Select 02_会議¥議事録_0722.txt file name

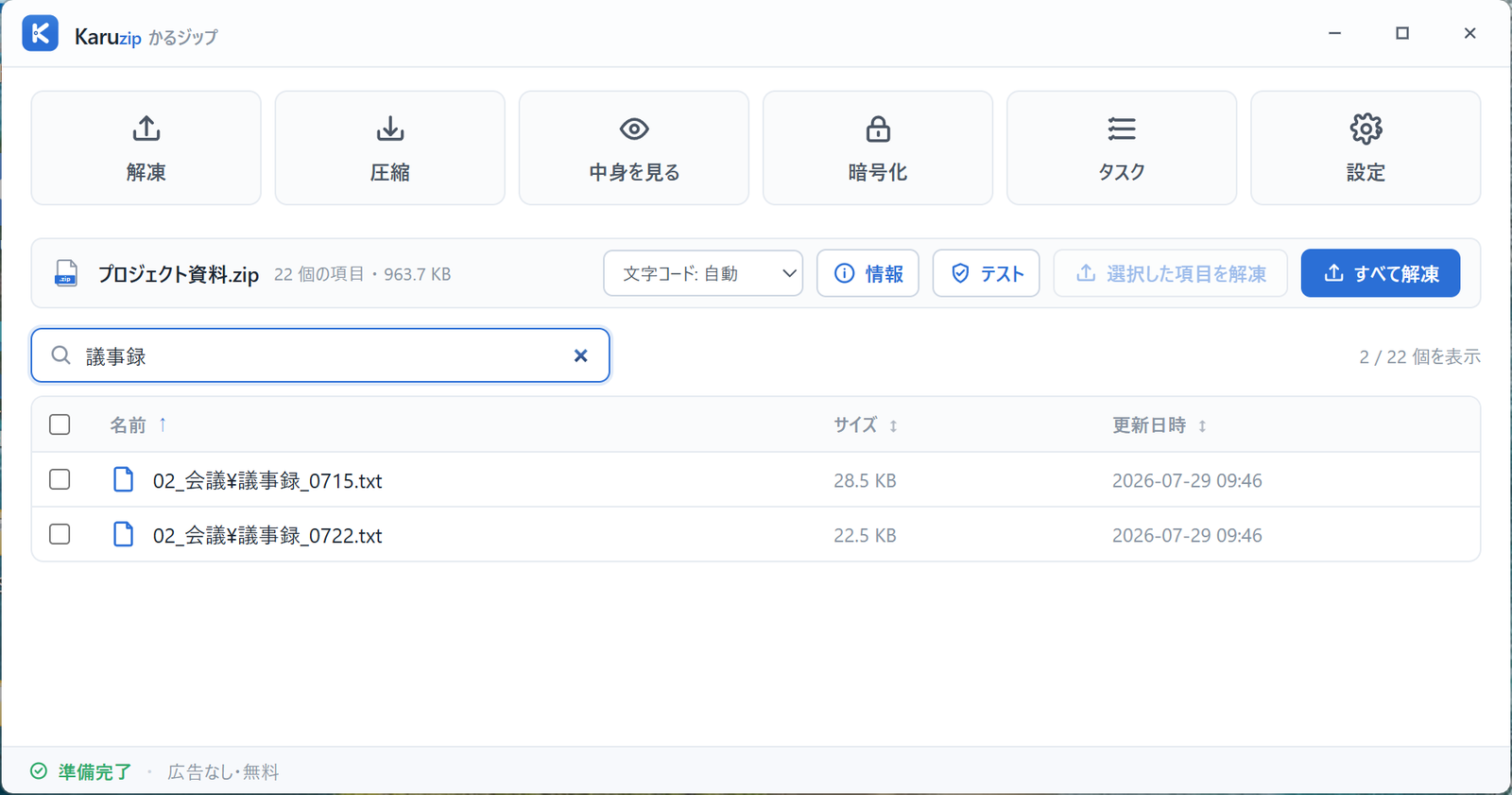pos(267,535)
